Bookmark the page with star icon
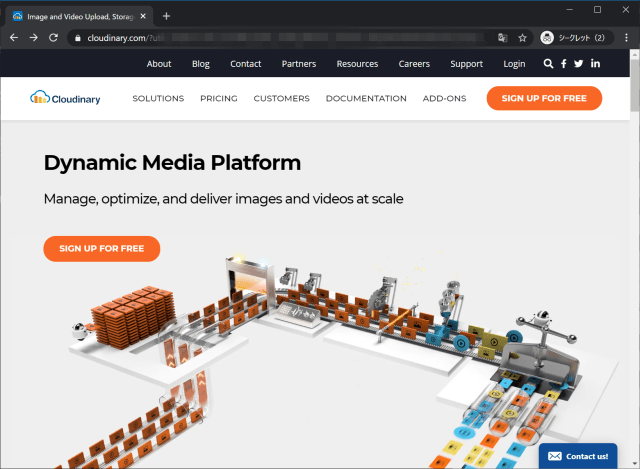The height and width of the screenshot is (469, 640). pos(522,38)
